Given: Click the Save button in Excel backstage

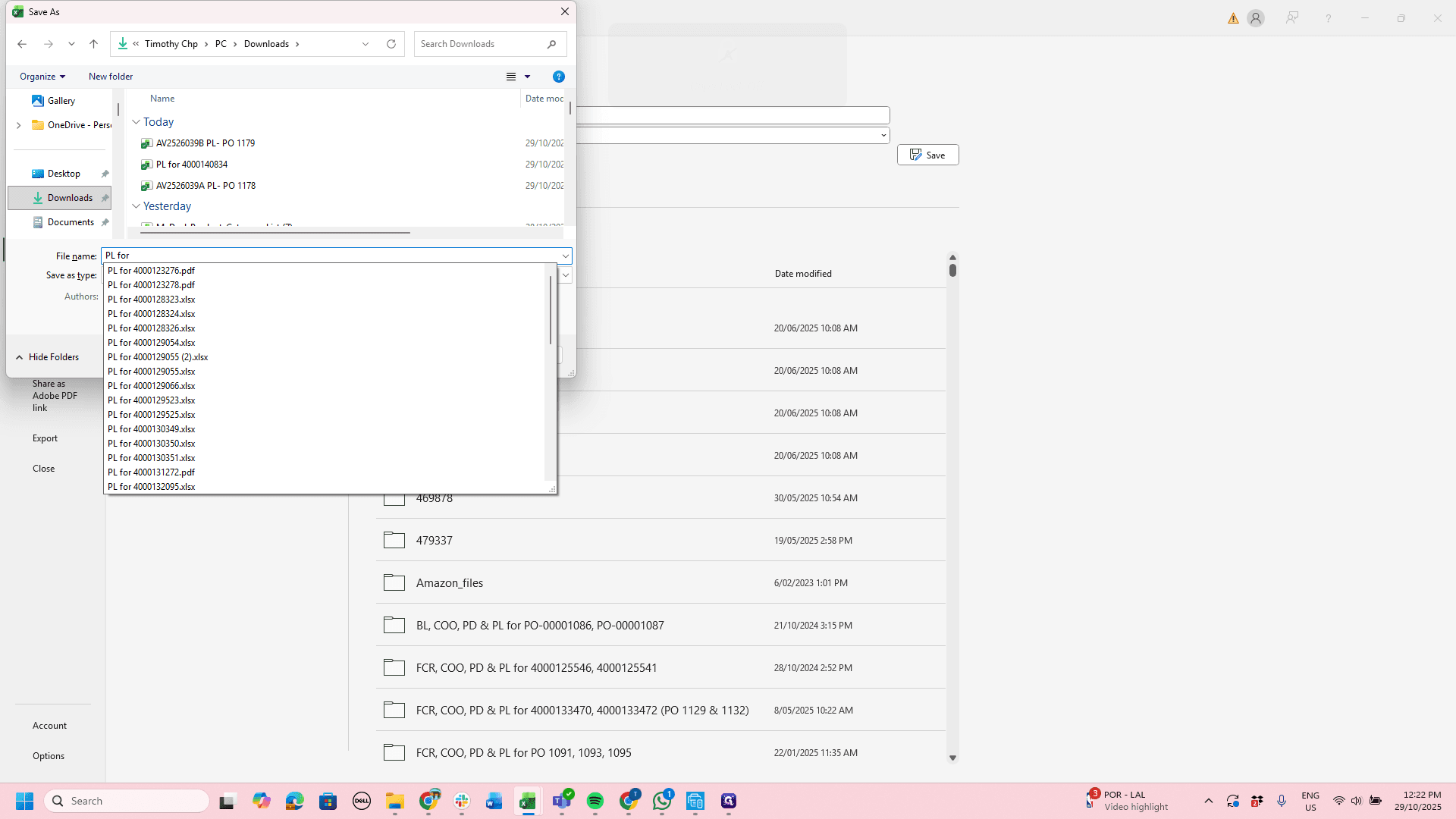Looking at the screenshot, I should (x=928, y=155).
